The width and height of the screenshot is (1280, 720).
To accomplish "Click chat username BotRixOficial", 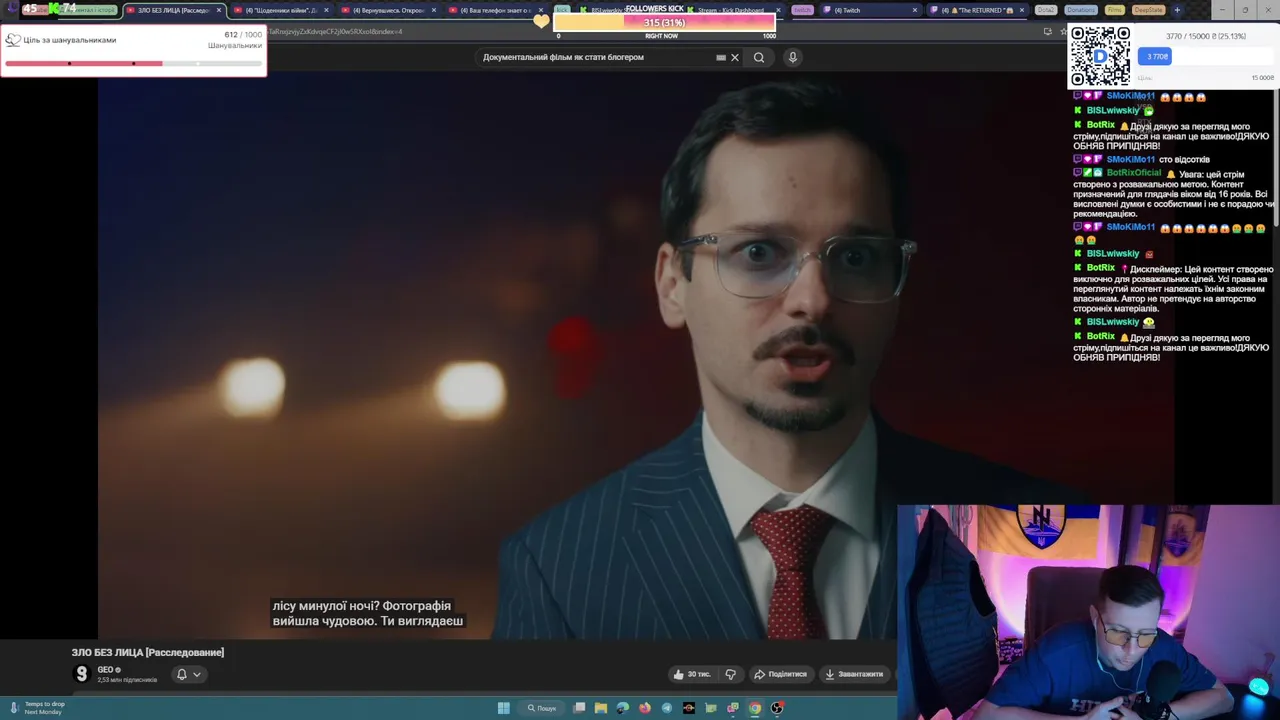I will pos(1134,173).
